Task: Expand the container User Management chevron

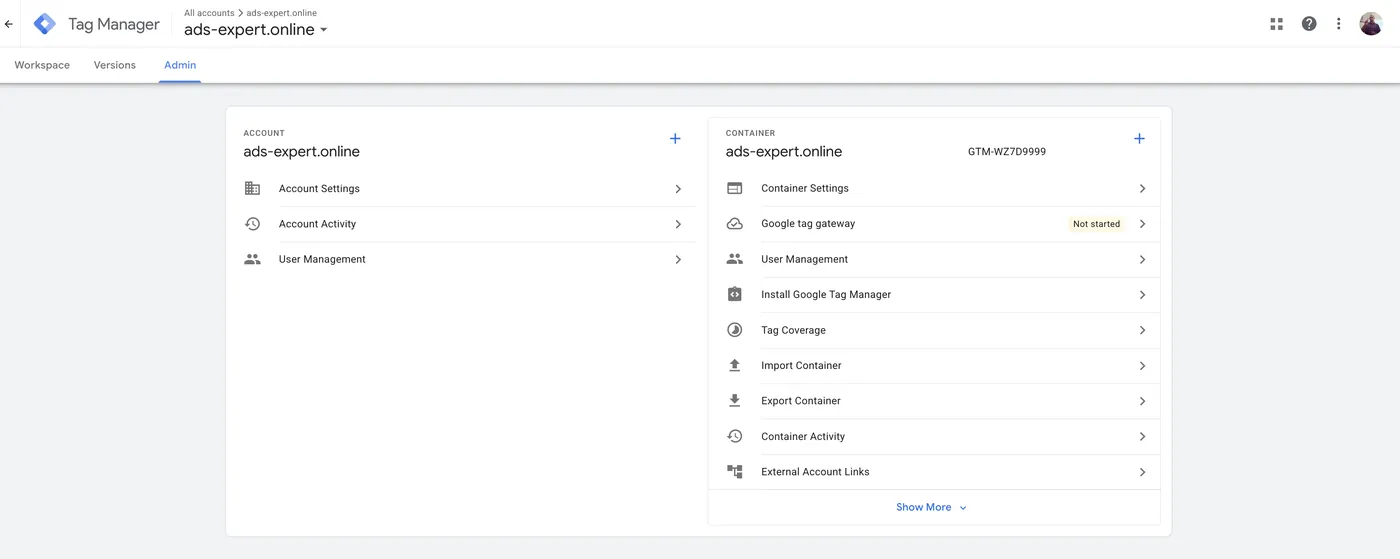Action: 1142,260
